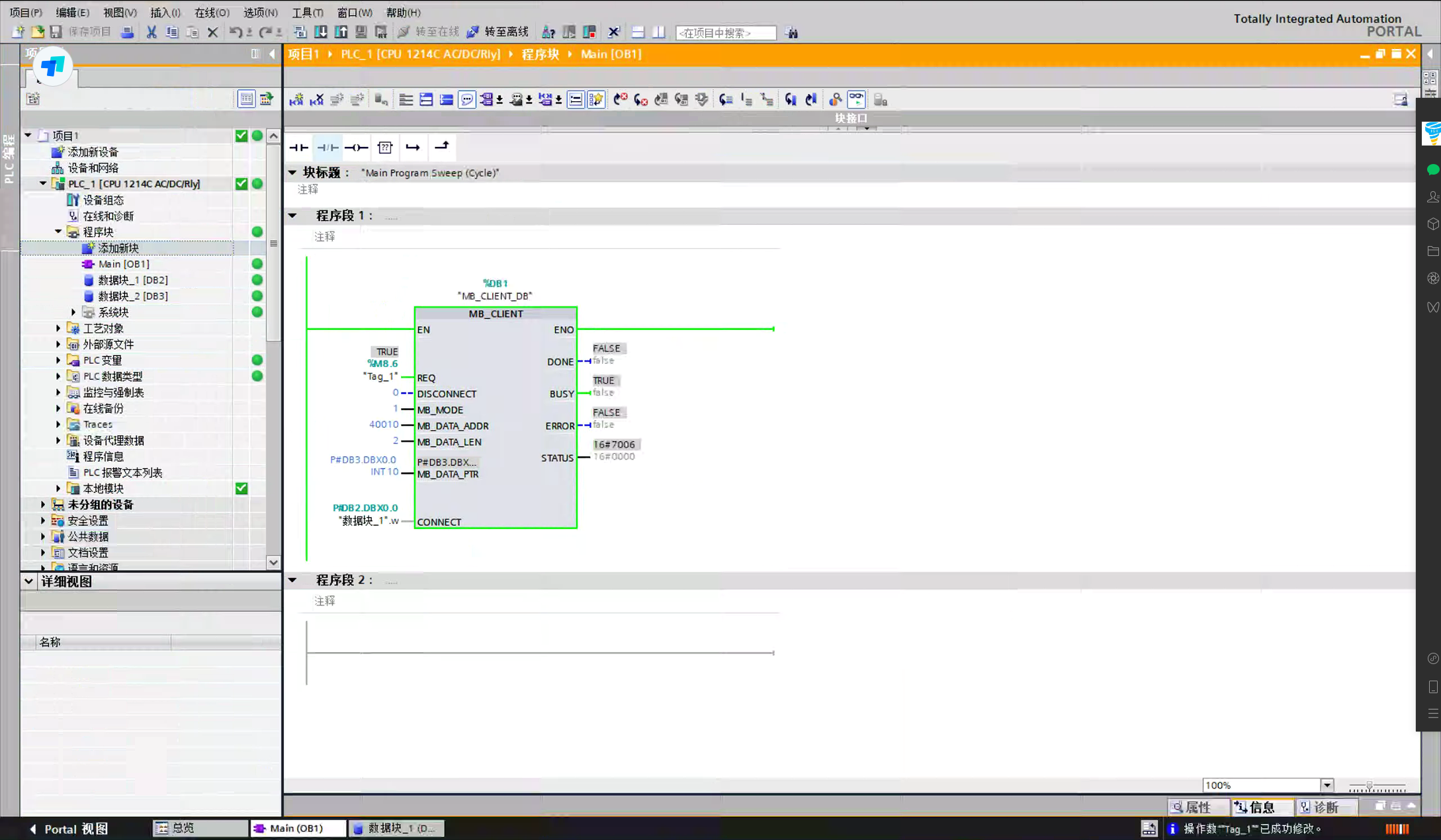This screenshot has width=1441, height=840.
Task: Click the collapse project tree arrow
Action: (272, 54)
